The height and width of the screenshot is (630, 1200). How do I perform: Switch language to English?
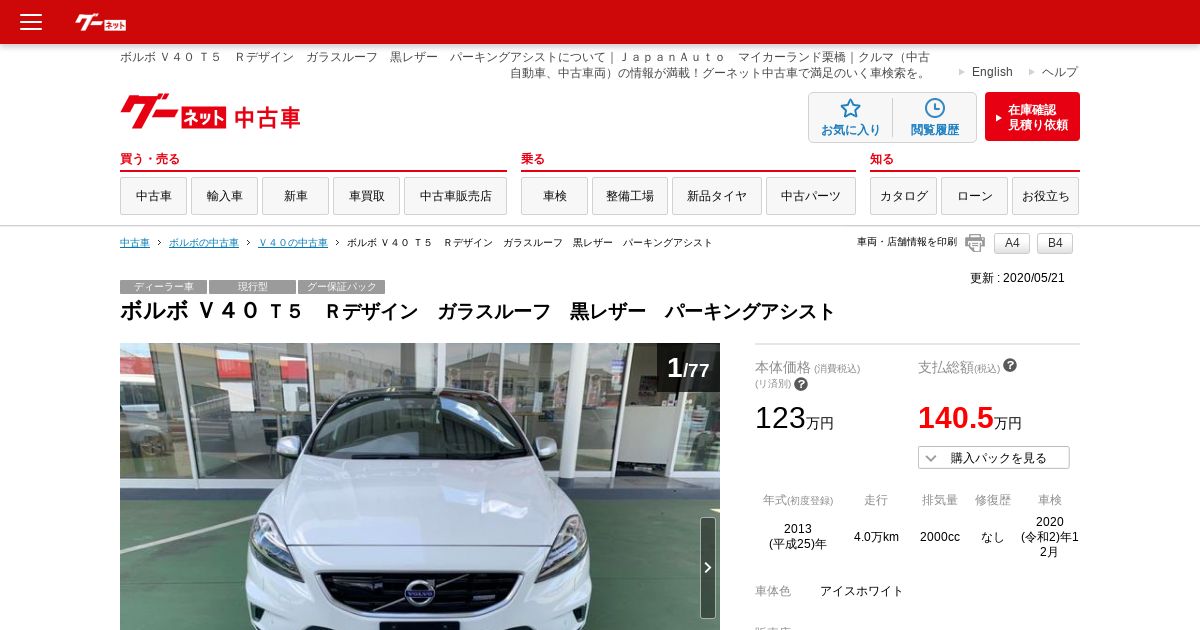[x=992, y=72]
